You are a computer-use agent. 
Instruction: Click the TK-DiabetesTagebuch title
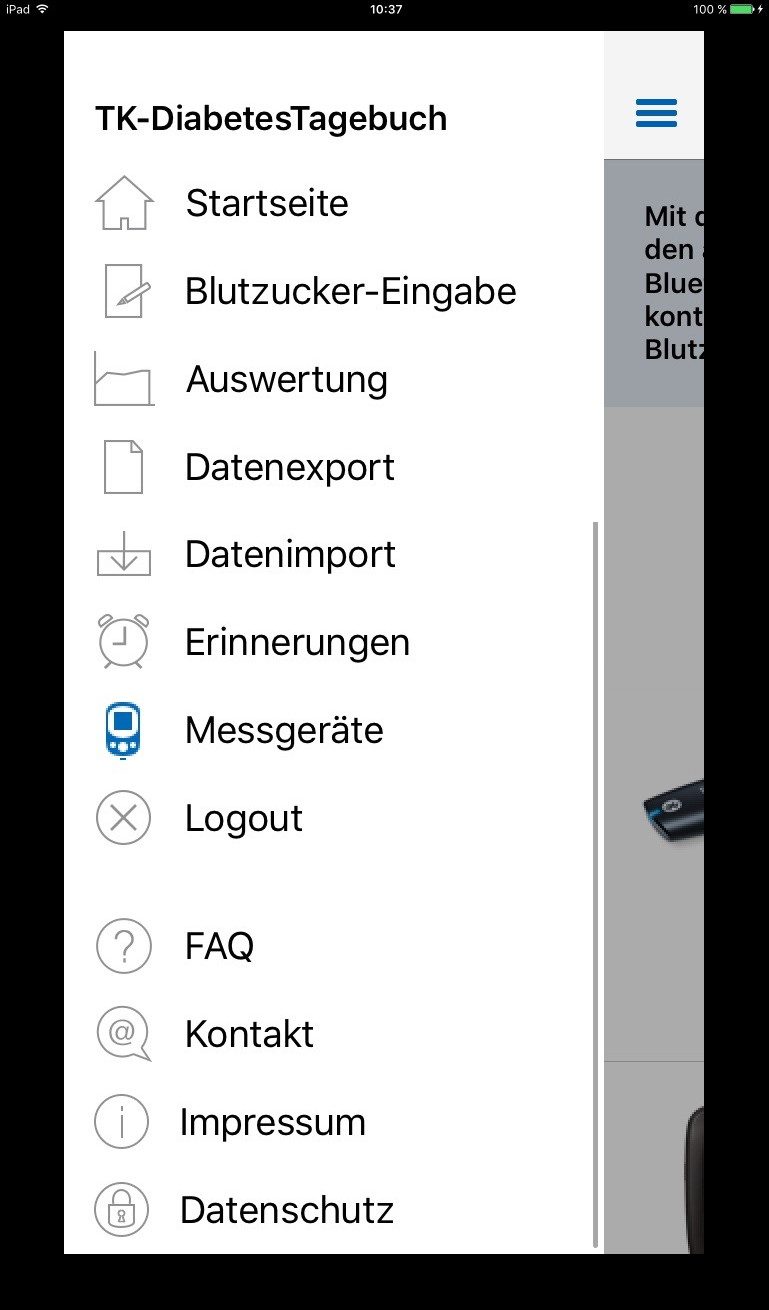pyautogui.click(x=271, y=117)
